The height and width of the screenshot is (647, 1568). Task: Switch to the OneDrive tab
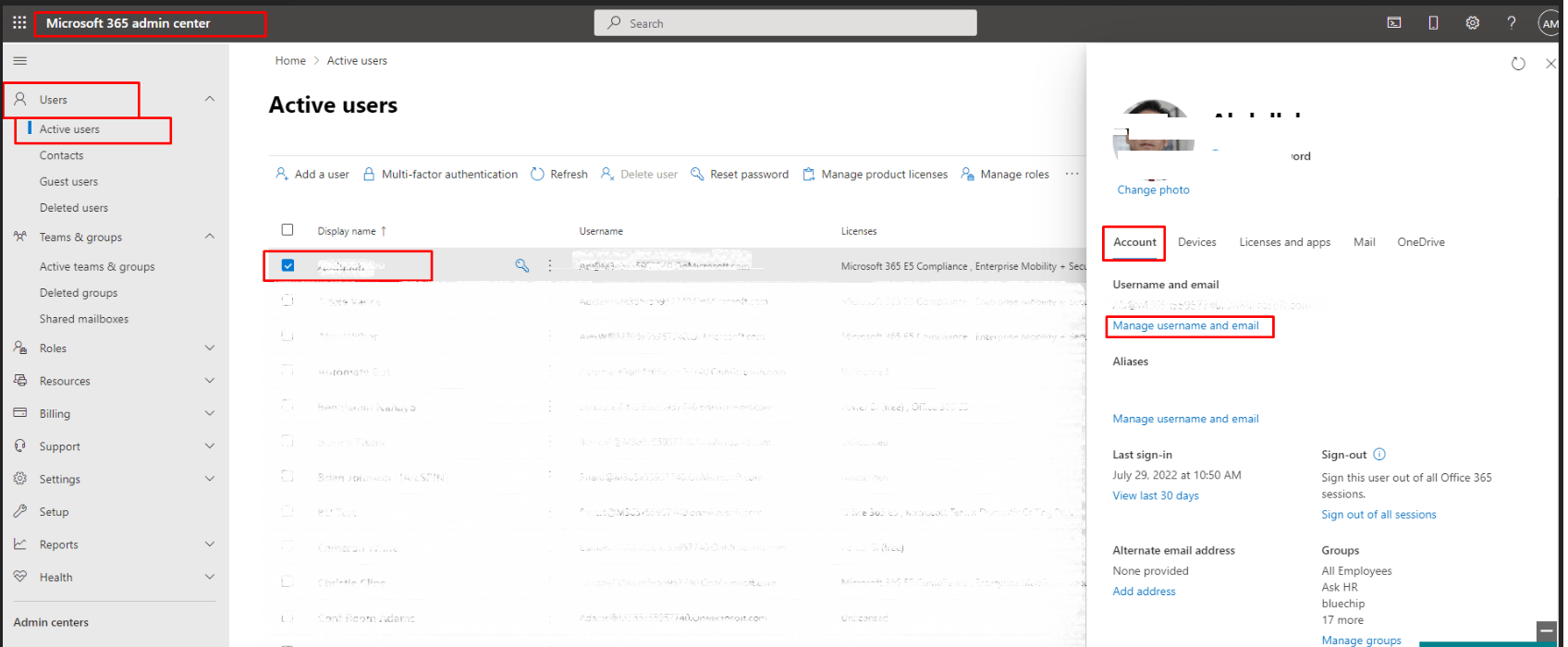point(1421,242)
